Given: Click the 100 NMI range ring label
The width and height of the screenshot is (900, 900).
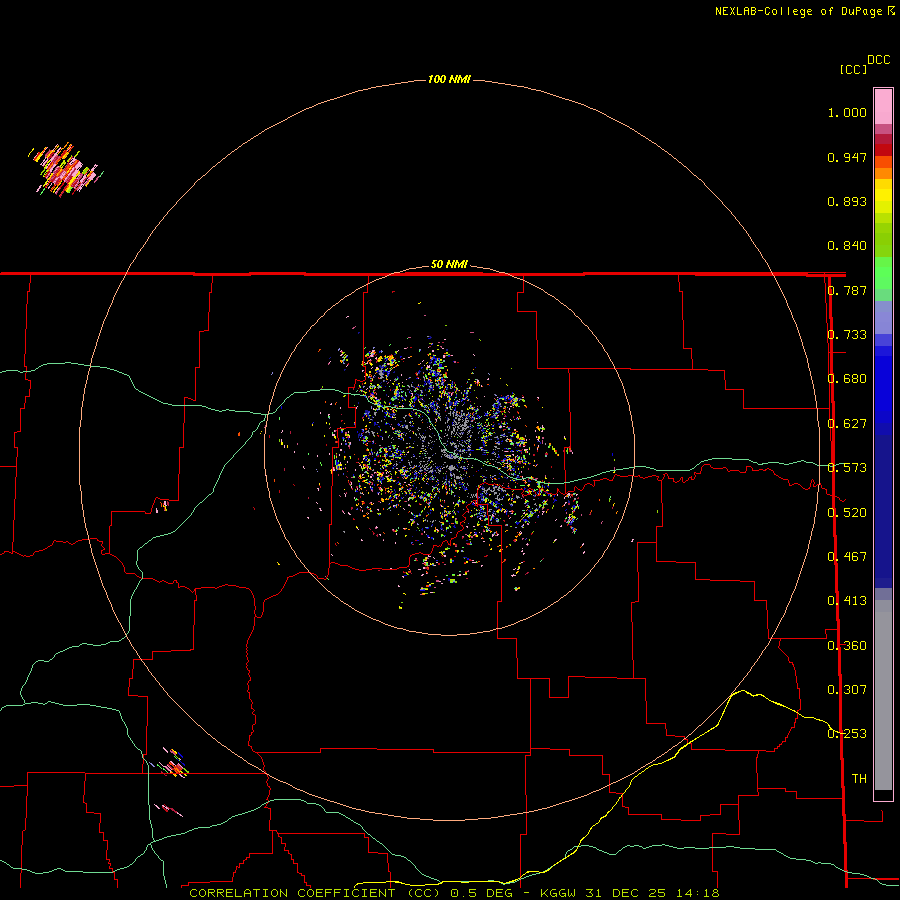Looking at the screenshot, I should (x=449, y=79).
